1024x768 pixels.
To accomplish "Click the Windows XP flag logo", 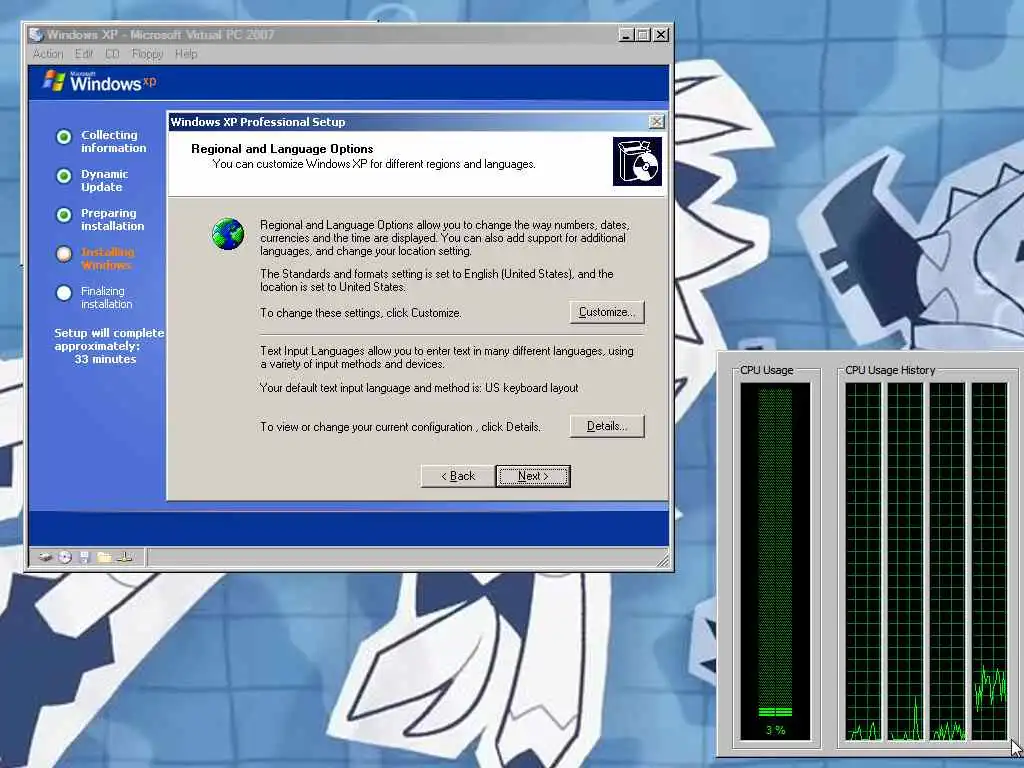I will (x=54, y=81).
